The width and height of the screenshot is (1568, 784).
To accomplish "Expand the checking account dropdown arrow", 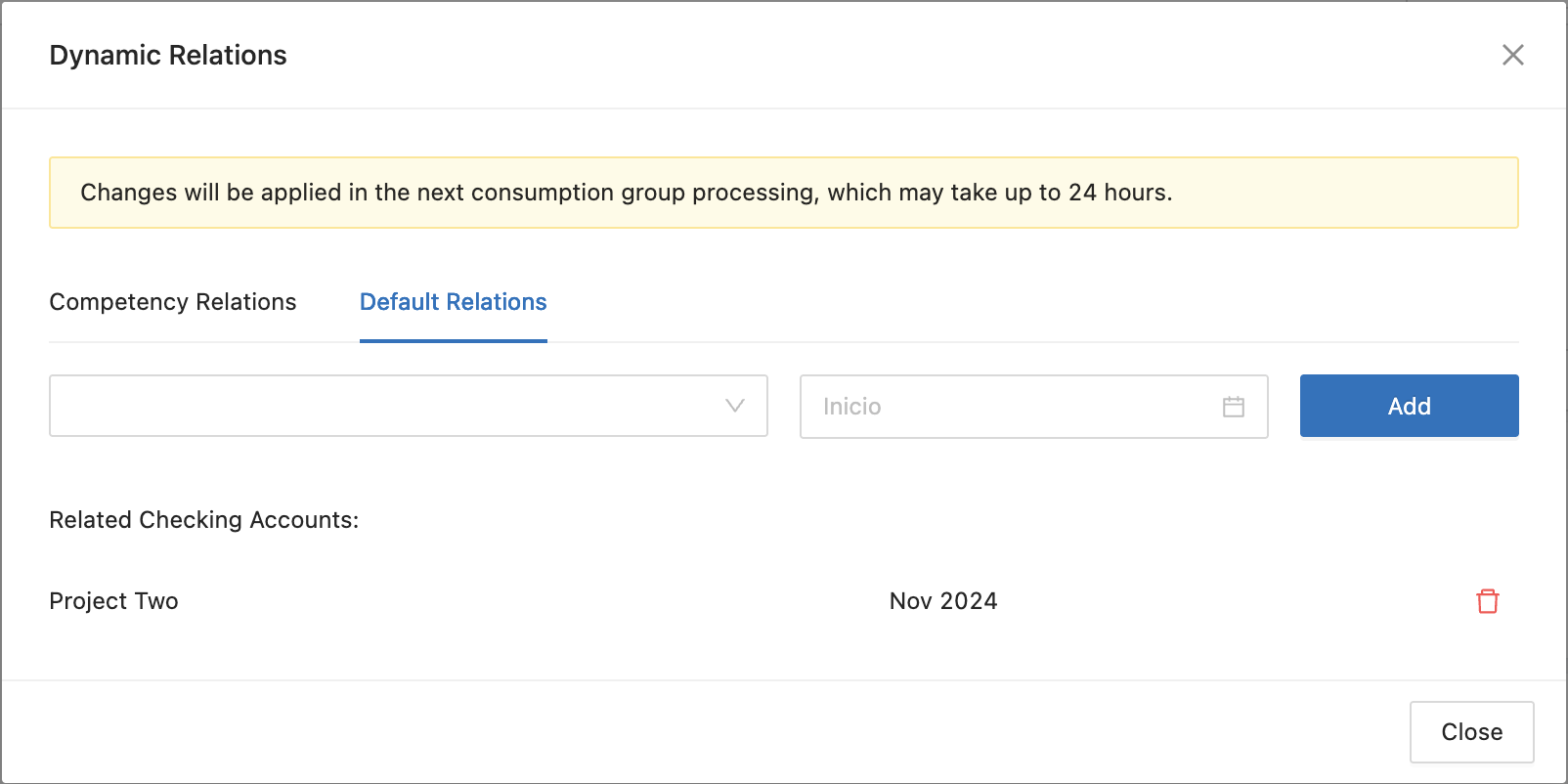I will click(735, 406).
